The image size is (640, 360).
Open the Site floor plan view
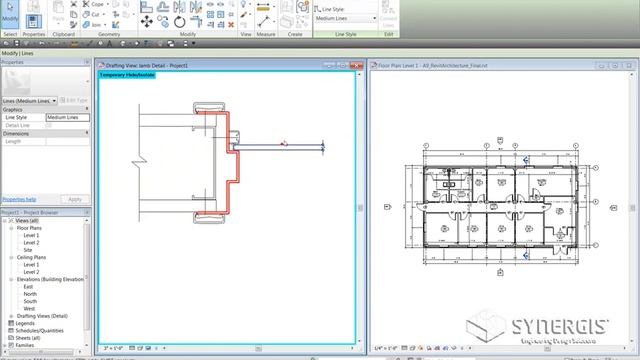coord(28,250)
